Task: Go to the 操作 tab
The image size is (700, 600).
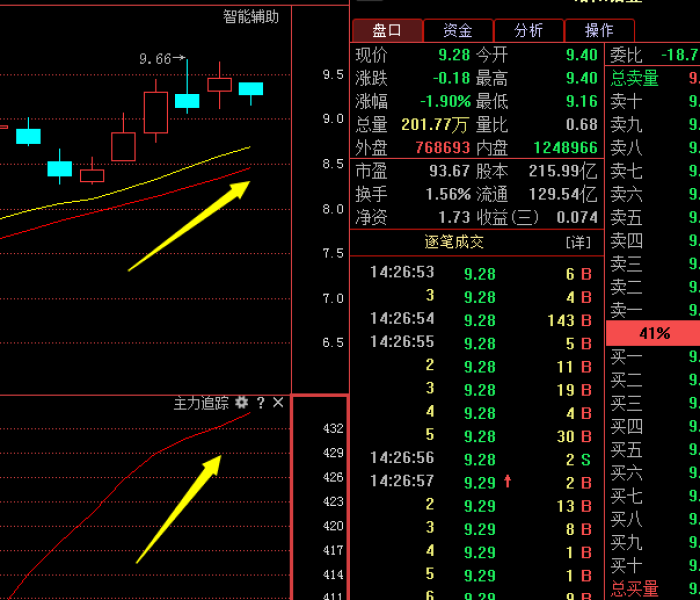Action: pos(599,31)
